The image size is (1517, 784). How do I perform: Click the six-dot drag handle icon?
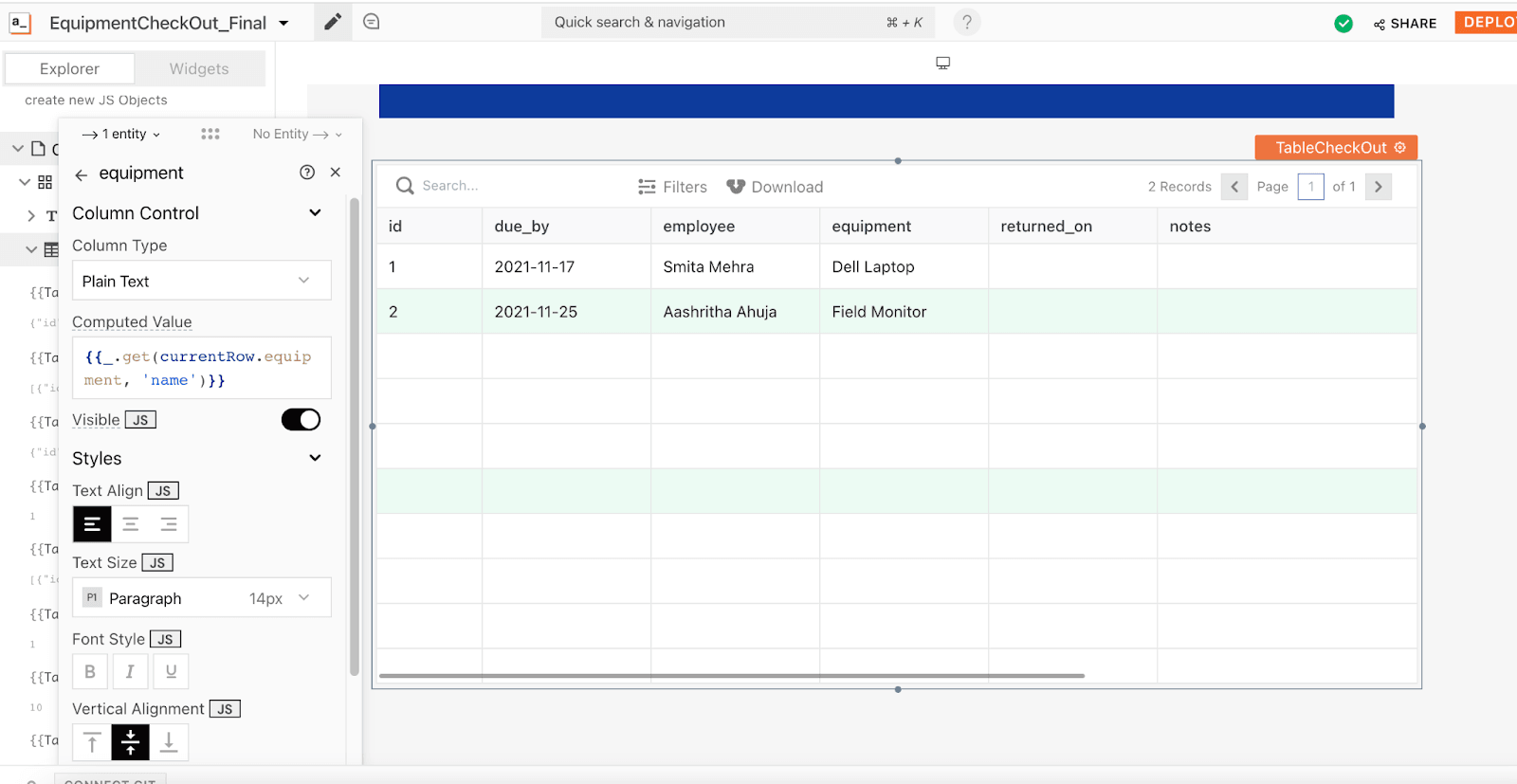210,134
